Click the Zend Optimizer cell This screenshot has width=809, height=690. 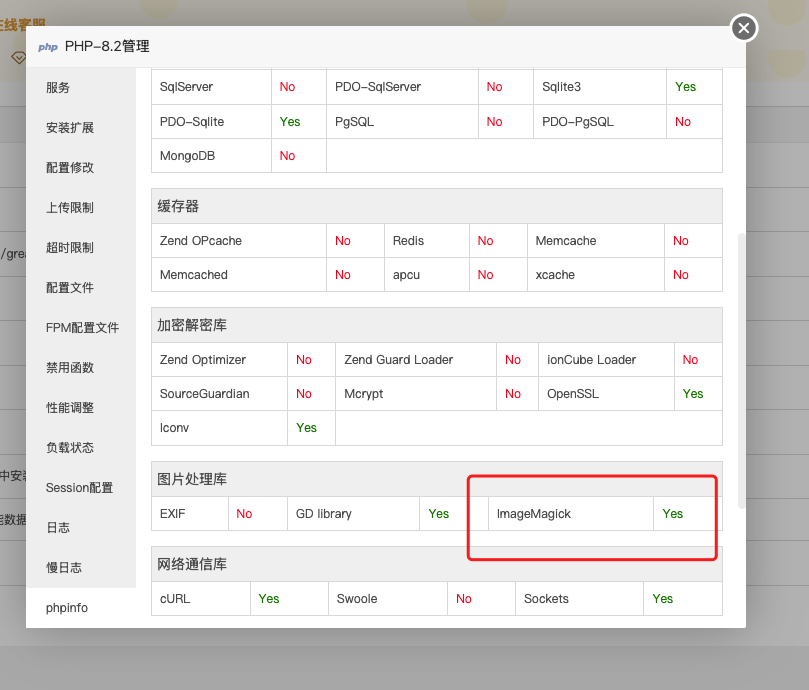[219, 360]
